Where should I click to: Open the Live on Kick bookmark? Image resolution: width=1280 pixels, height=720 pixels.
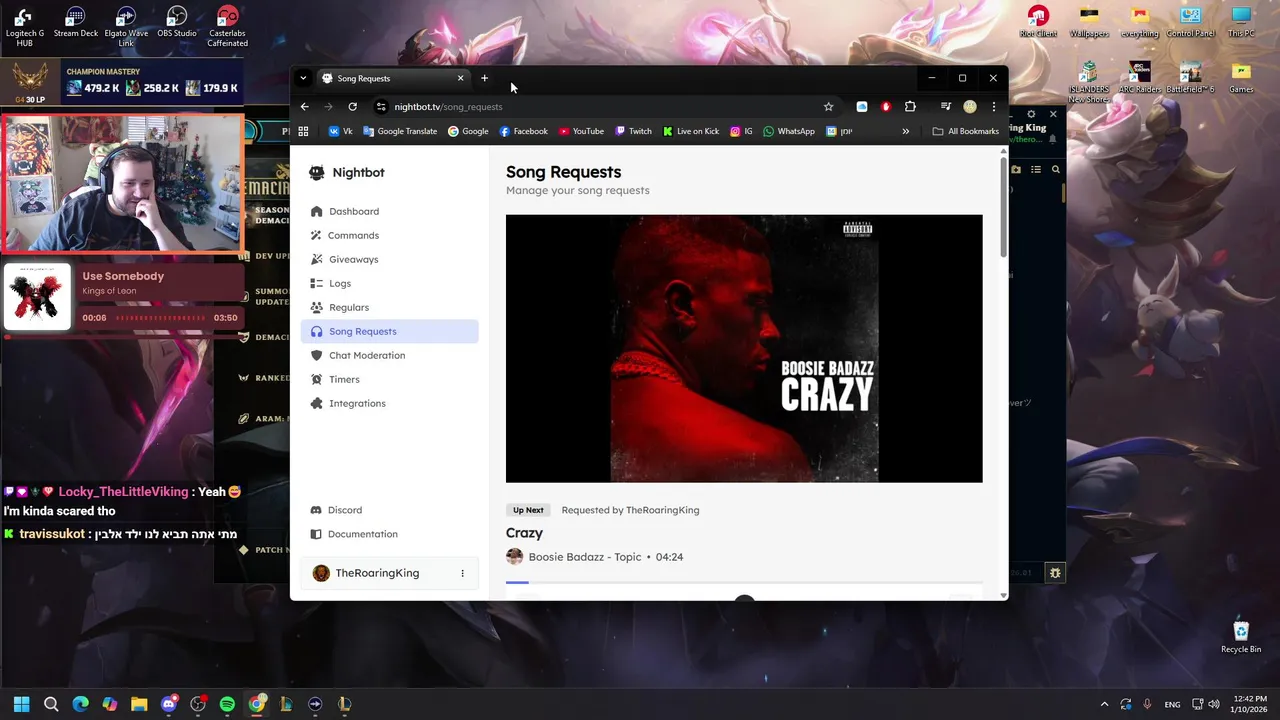click(x=690, y=131)
